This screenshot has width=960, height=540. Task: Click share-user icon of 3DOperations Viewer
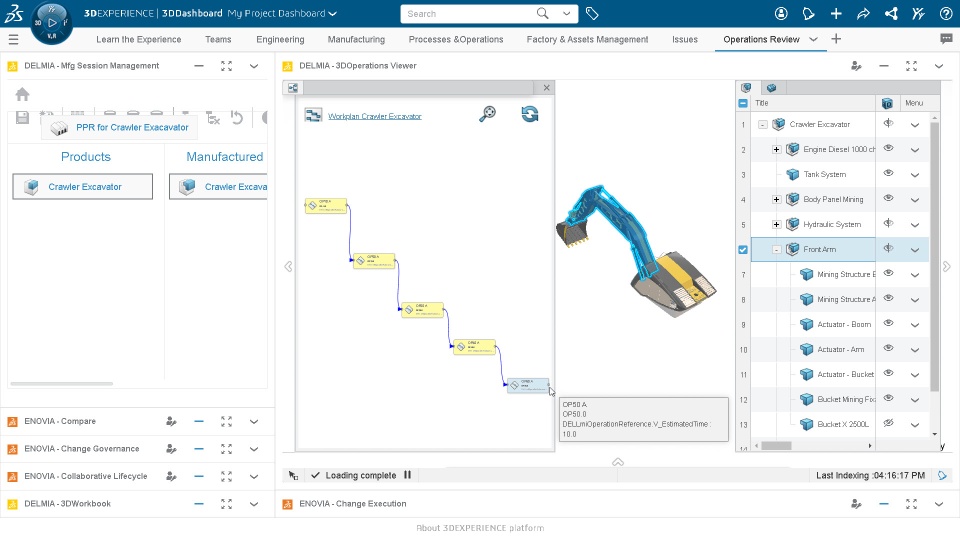tap(856, 66)
